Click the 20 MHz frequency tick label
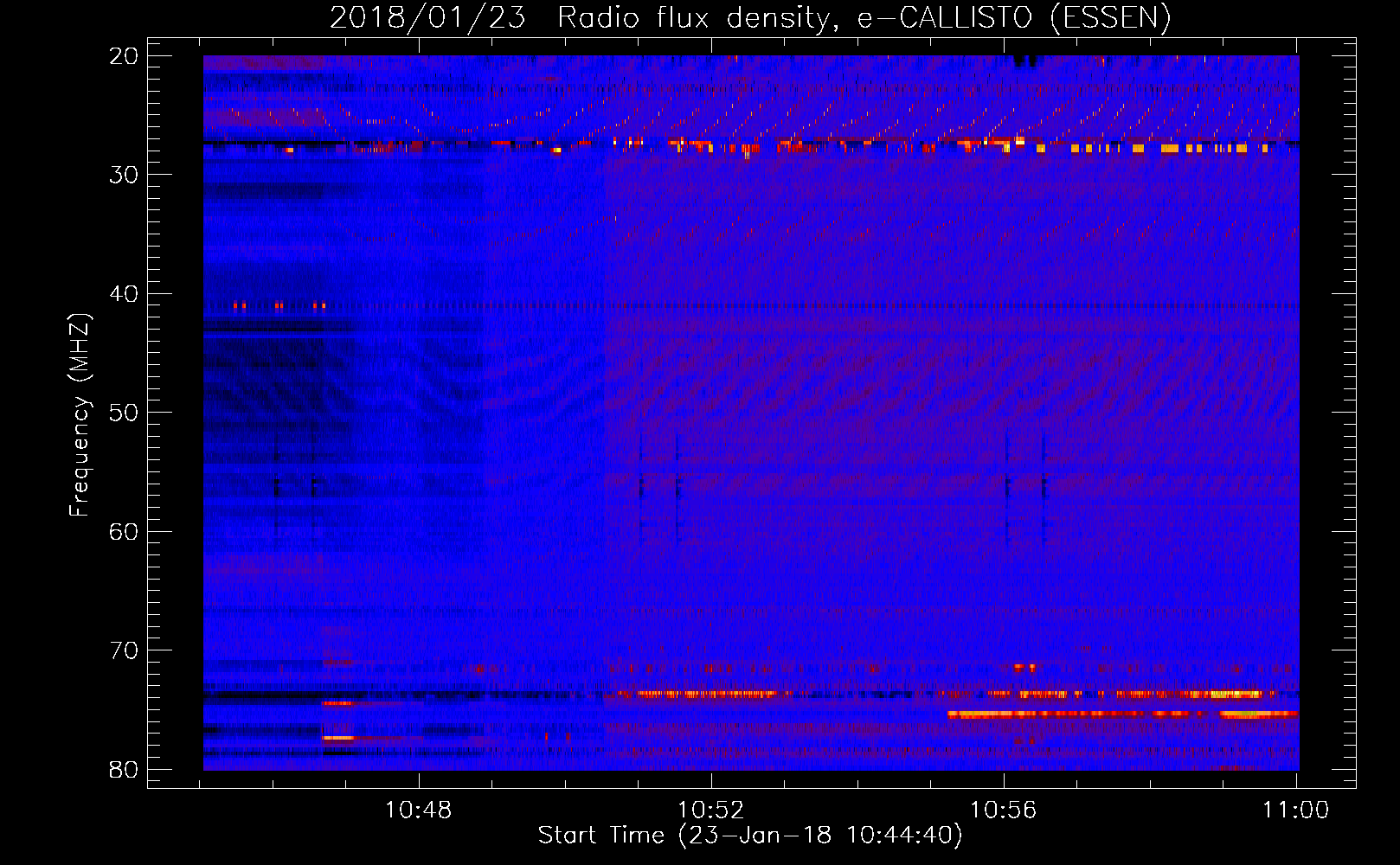Viewport: 1400px width, 865px height. click(124, 56)
